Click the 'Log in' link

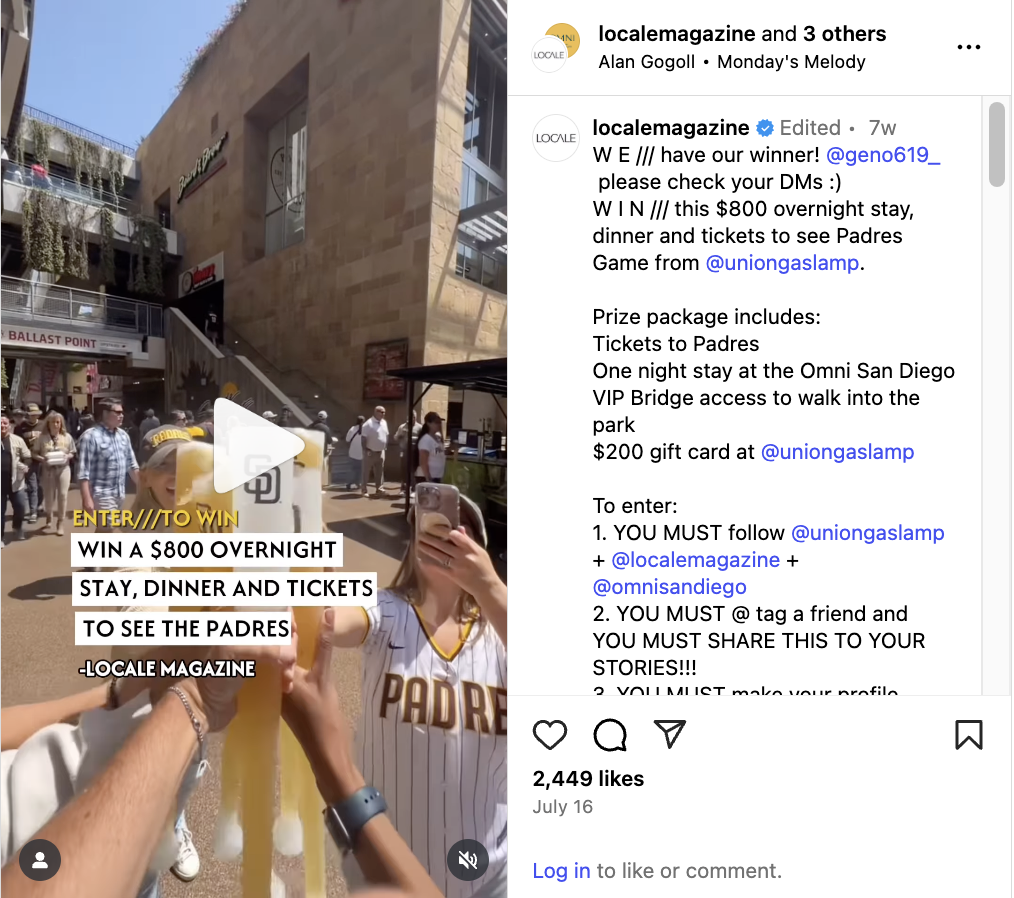(x=561, y=871)
